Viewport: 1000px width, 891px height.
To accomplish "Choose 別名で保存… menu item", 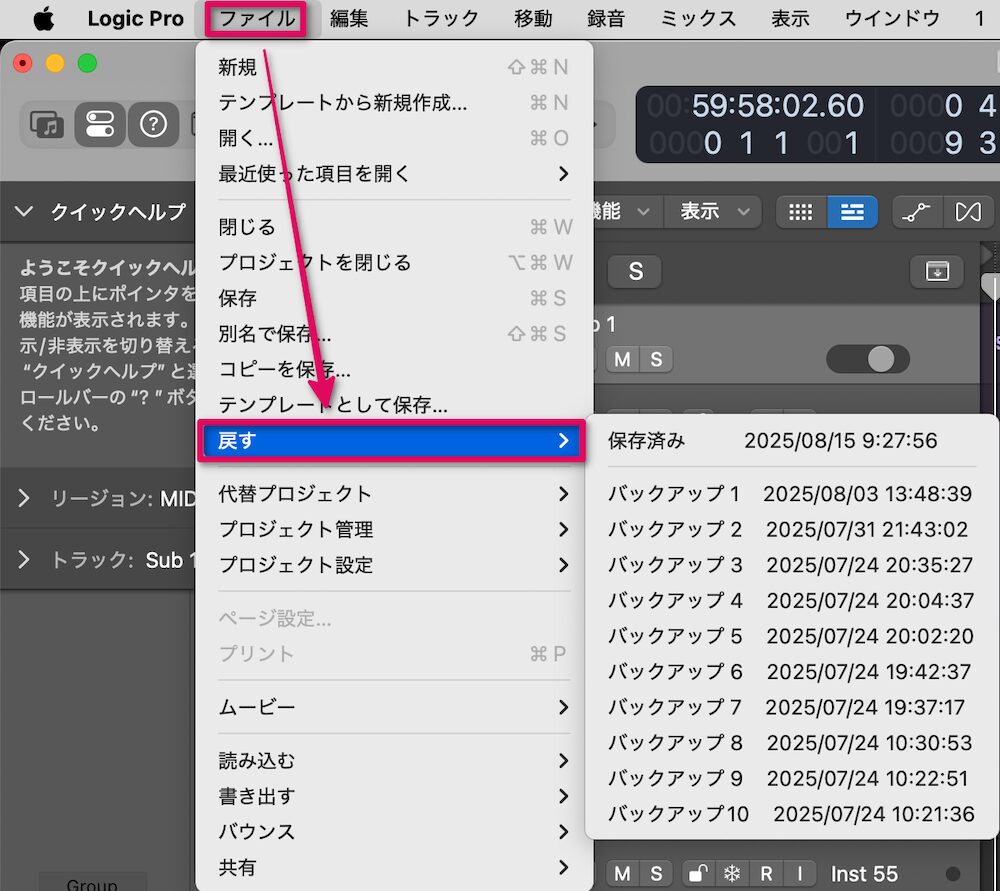I will click(x=393, y=334).
